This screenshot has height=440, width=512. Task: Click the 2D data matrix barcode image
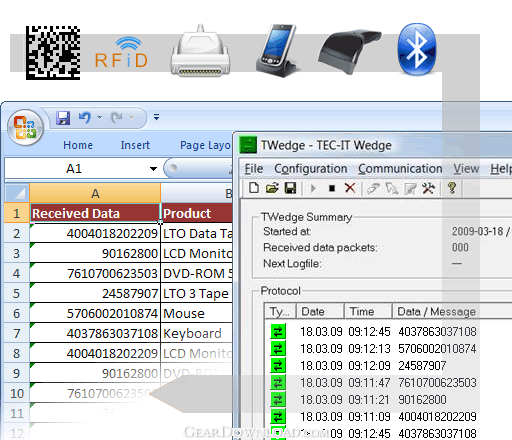(x=53, y=53)
